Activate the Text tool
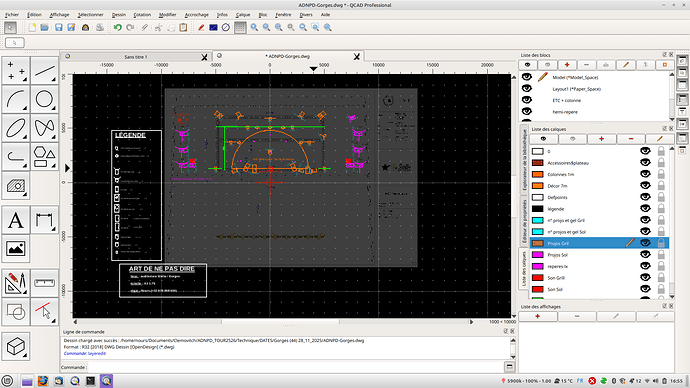The width and height of the screenshot is (690, 388). [15, 220]
